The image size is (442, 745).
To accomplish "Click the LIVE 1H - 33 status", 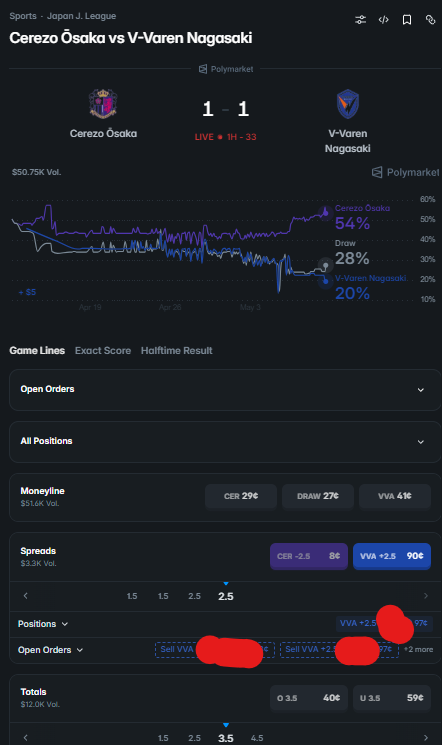I will pos(225,137).
